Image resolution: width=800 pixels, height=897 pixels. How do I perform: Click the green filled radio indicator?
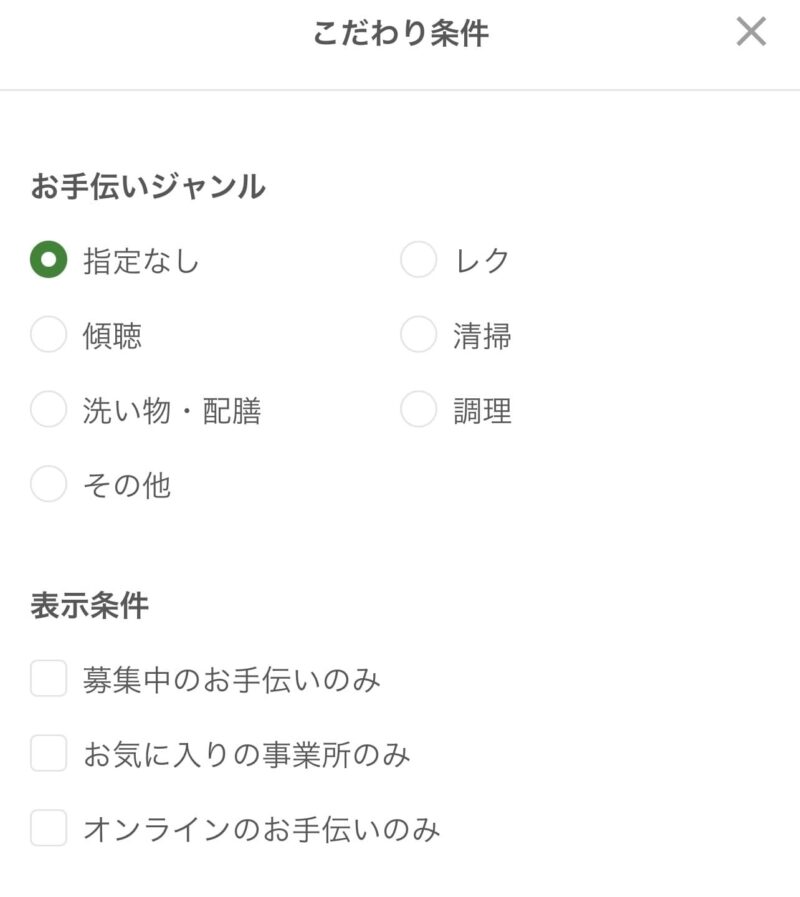(x=48, y=259)
